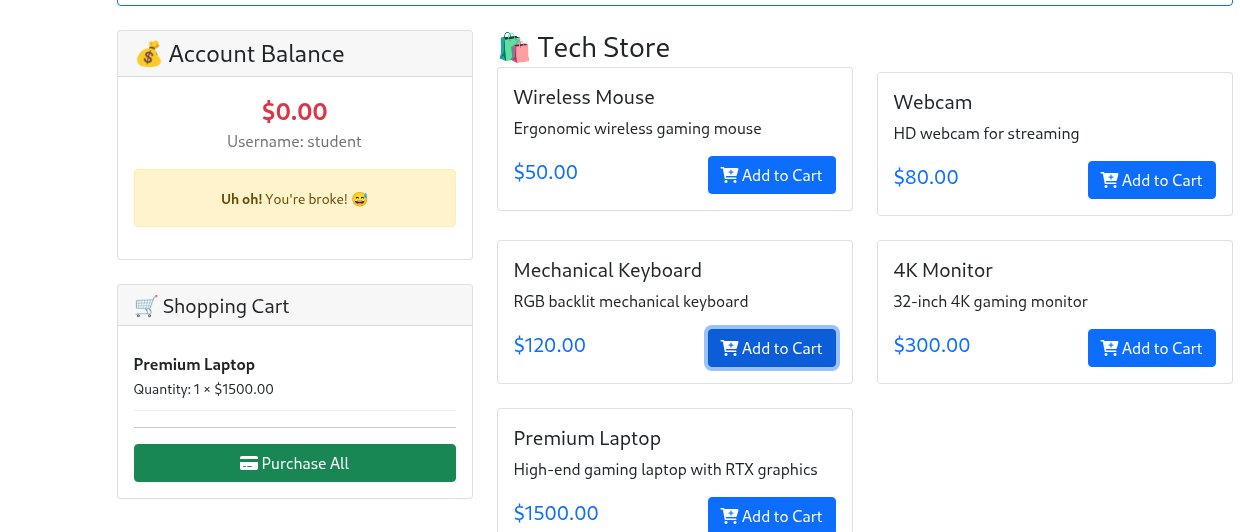Screen dimensions: 1240x532
Task: Select the Premium Laptop item in Shopping Cart
Action: (x=194, y=364)
